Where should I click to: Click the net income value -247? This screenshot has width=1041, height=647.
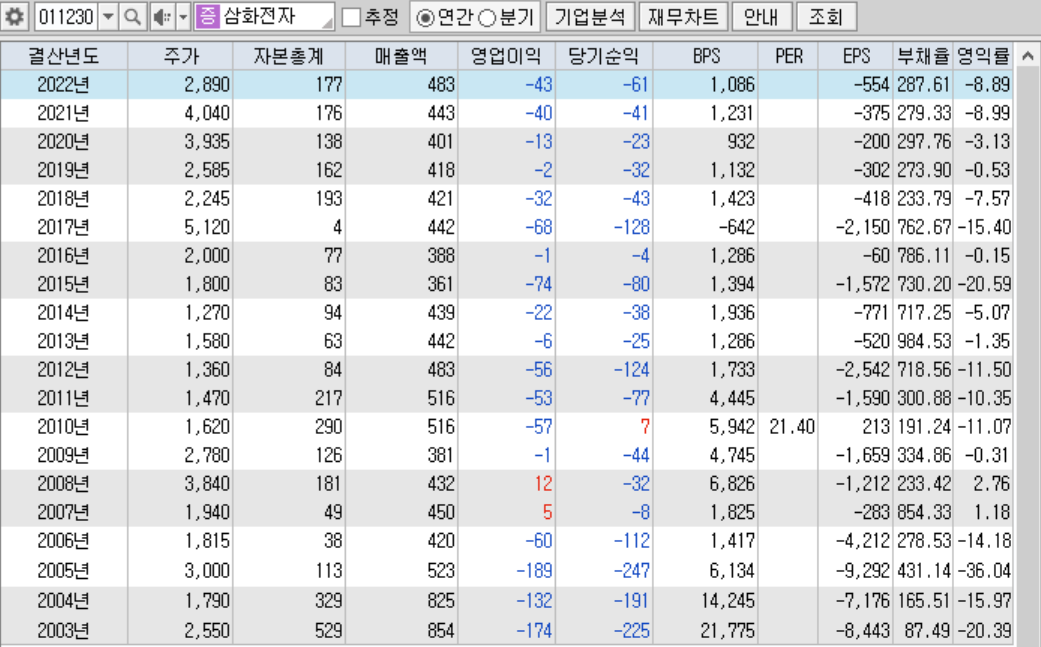pyautogui.click(x=632, y=571)
